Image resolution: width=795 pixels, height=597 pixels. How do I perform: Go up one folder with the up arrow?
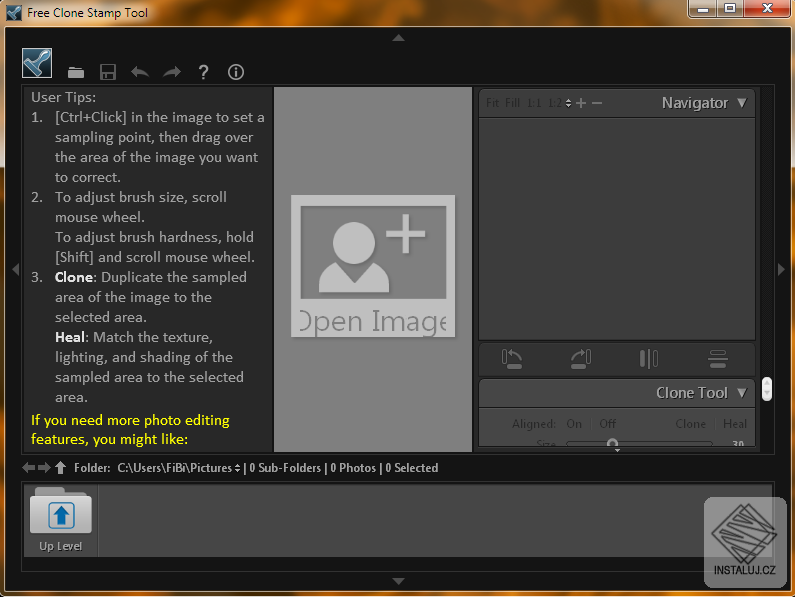pyautogui.click(x=61, y=468)
